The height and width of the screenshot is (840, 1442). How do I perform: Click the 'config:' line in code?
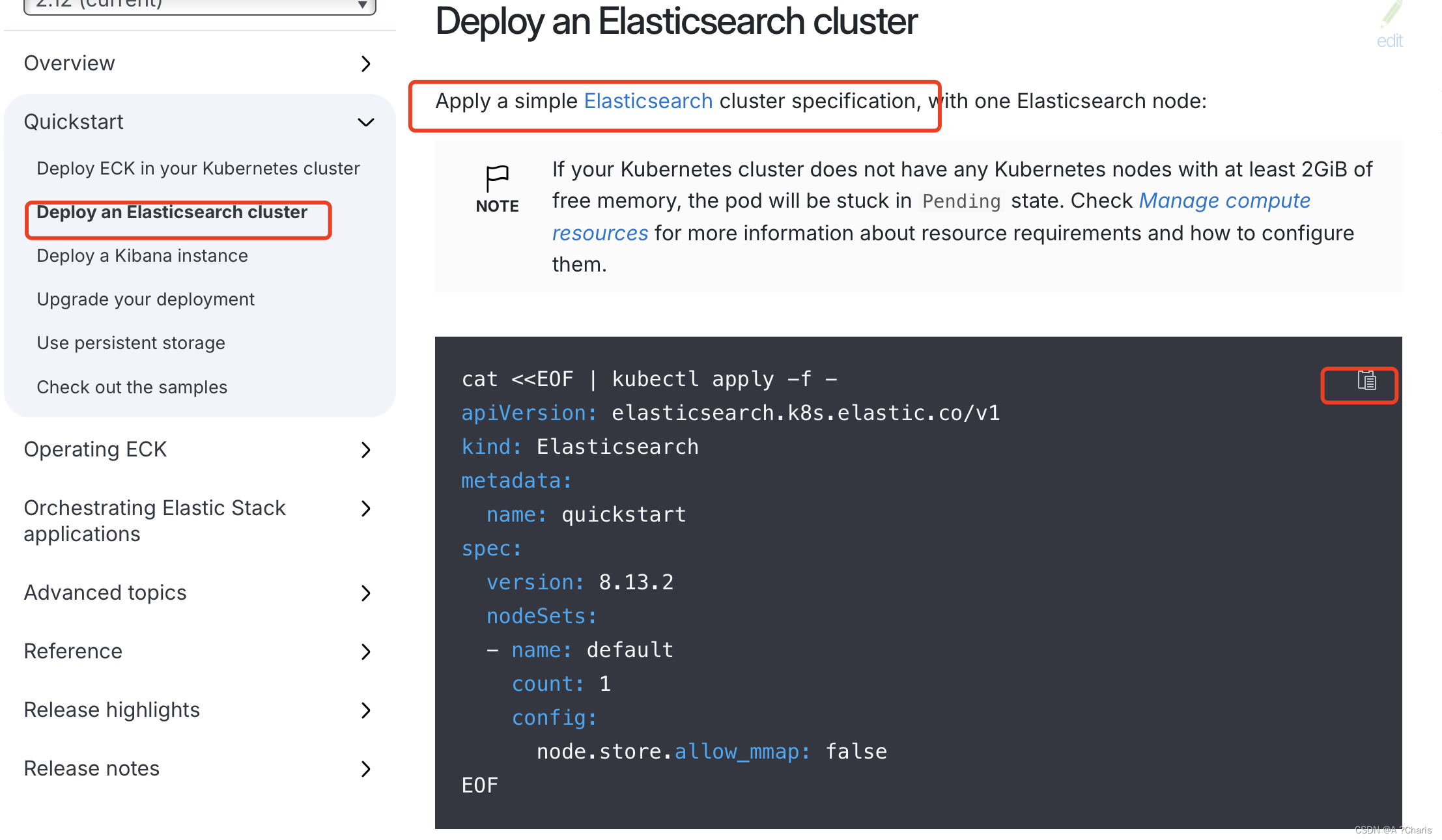(554, 718)
